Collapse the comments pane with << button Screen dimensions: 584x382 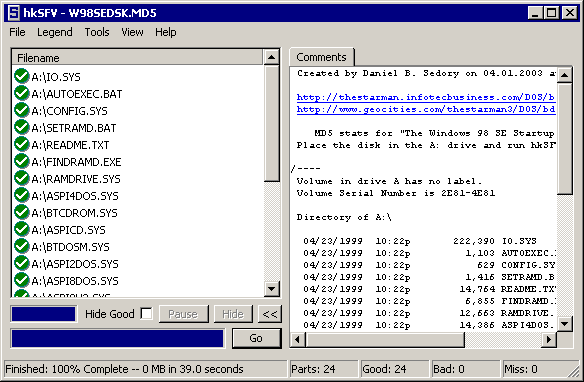coord(270,314)
